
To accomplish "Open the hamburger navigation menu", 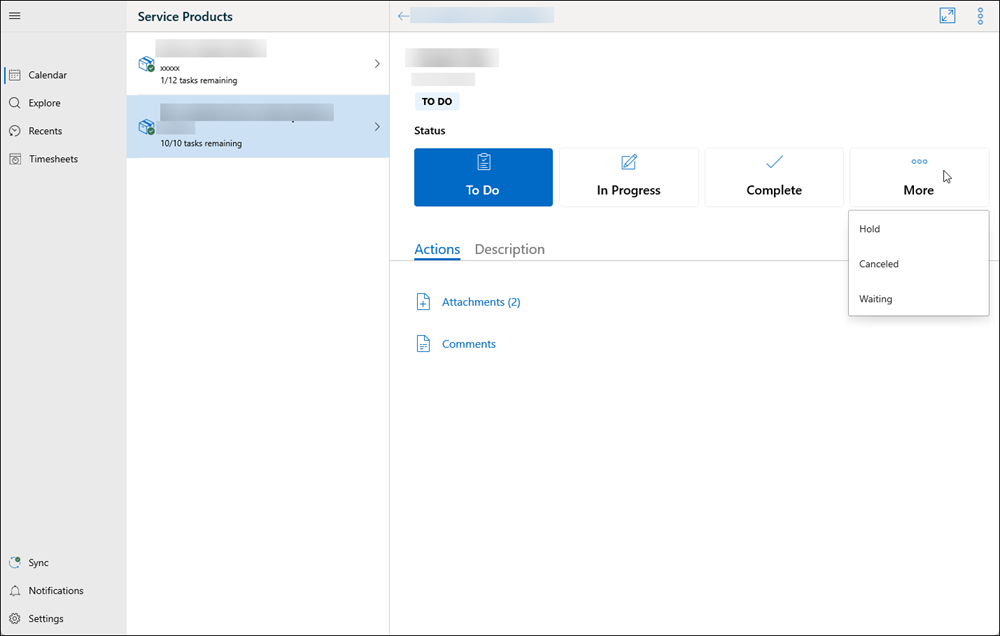I will [15, 15].
